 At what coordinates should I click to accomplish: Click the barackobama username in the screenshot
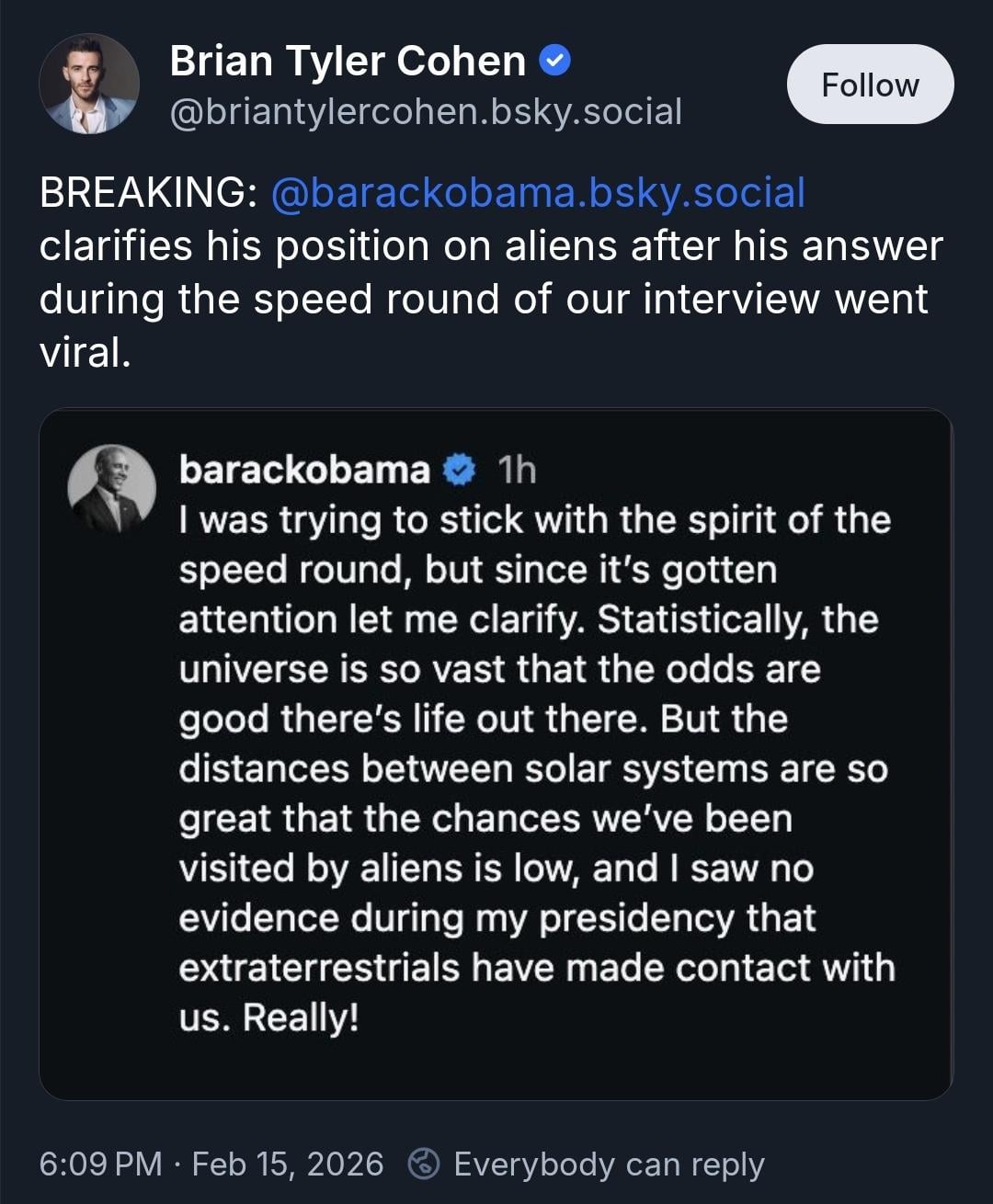(304, 470)
